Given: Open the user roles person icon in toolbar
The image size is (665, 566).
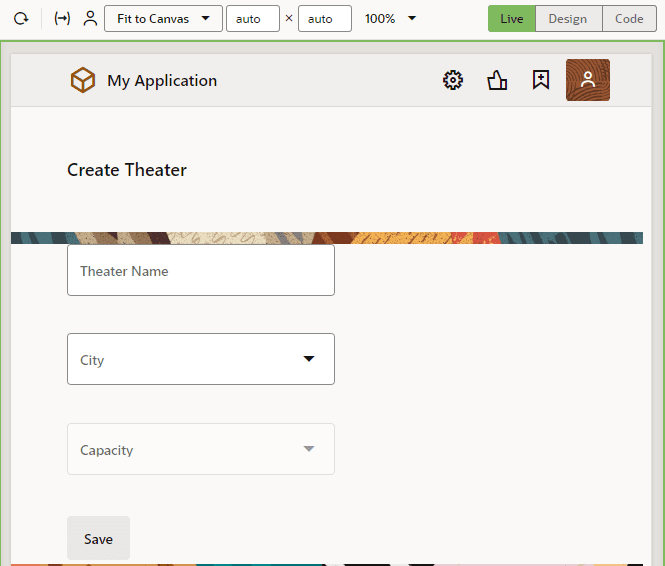Looking at the screenshot, I should [90, 19].
